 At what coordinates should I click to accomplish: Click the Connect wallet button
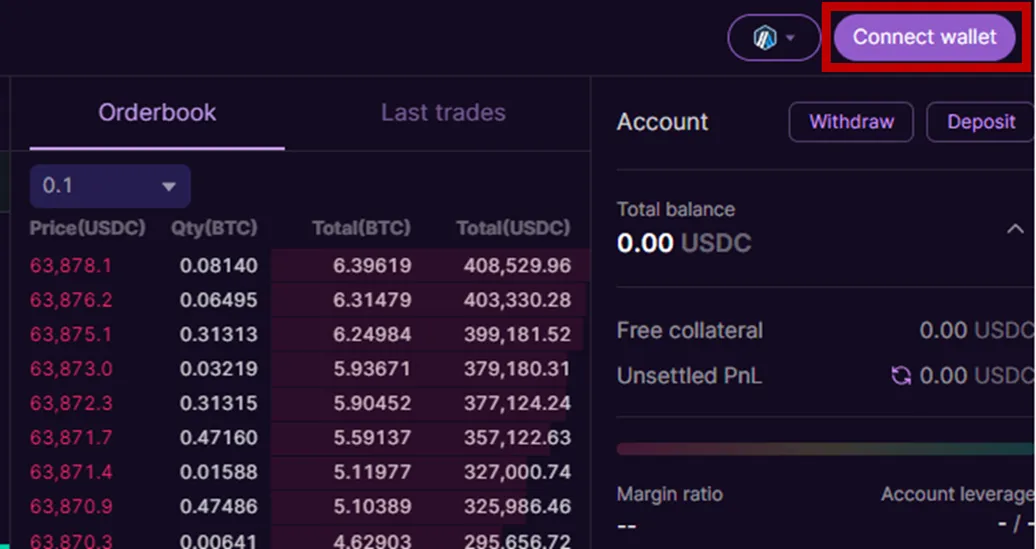point(924,37)
